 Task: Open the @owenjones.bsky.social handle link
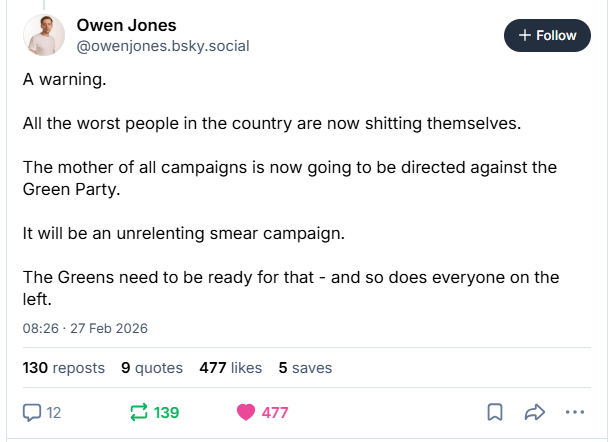163,46
